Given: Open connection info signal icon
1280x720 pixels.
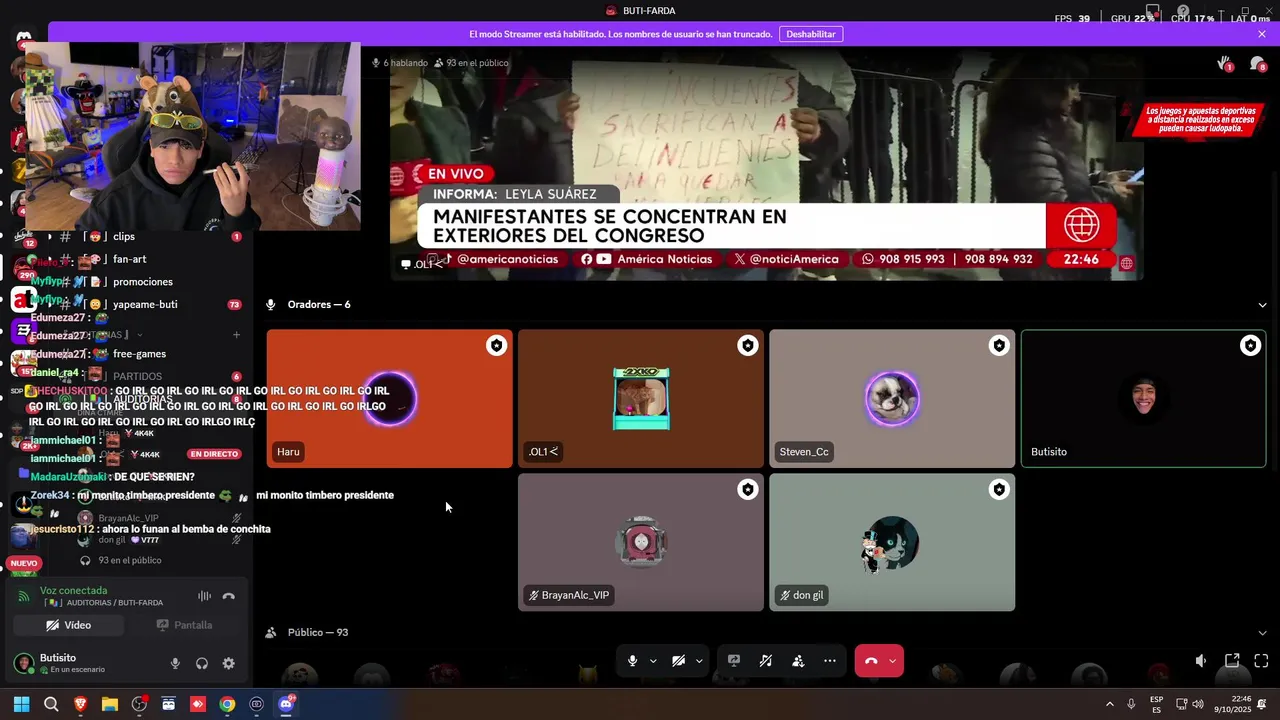Looking at the screenshot, I should tap(24, 596).
